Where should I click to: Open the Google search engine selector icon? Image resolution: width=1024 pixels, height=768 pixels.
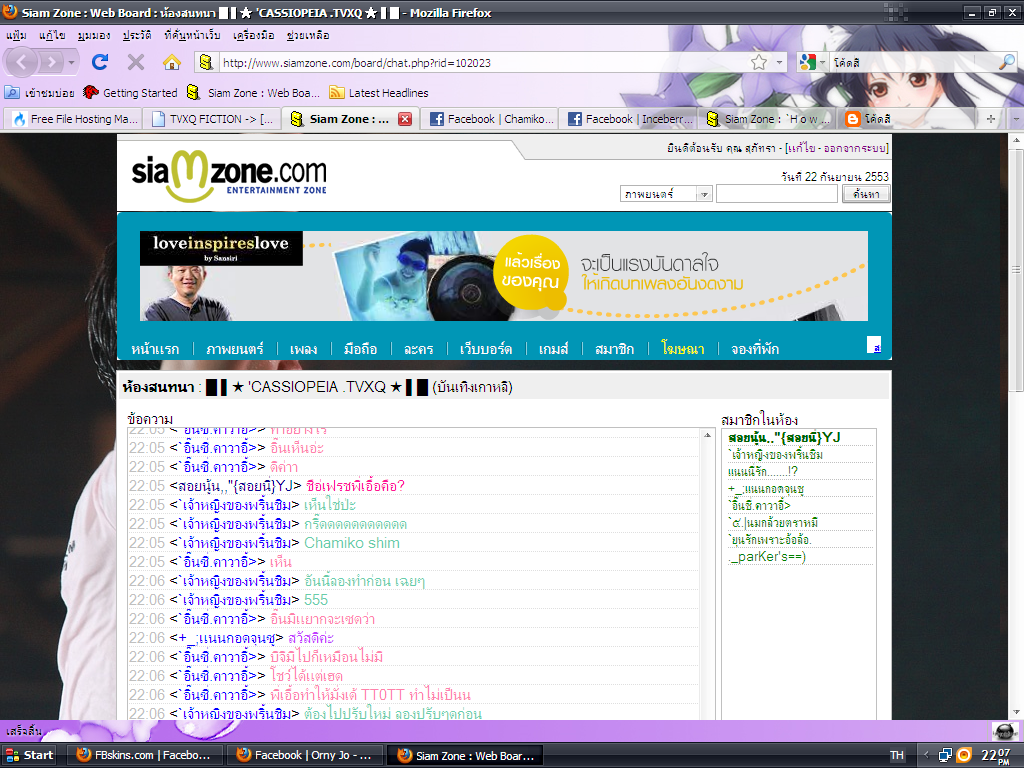[x=808, y=62]
